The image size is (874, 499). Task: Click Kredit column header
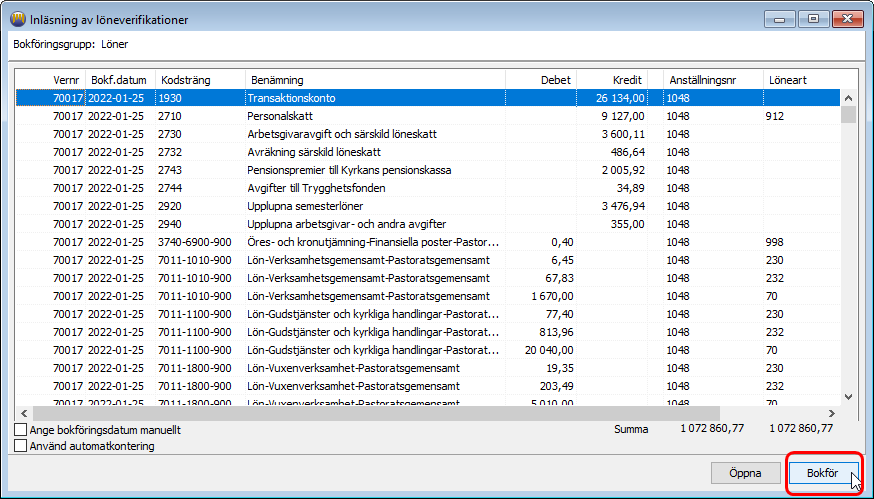(x=612, y=80)
